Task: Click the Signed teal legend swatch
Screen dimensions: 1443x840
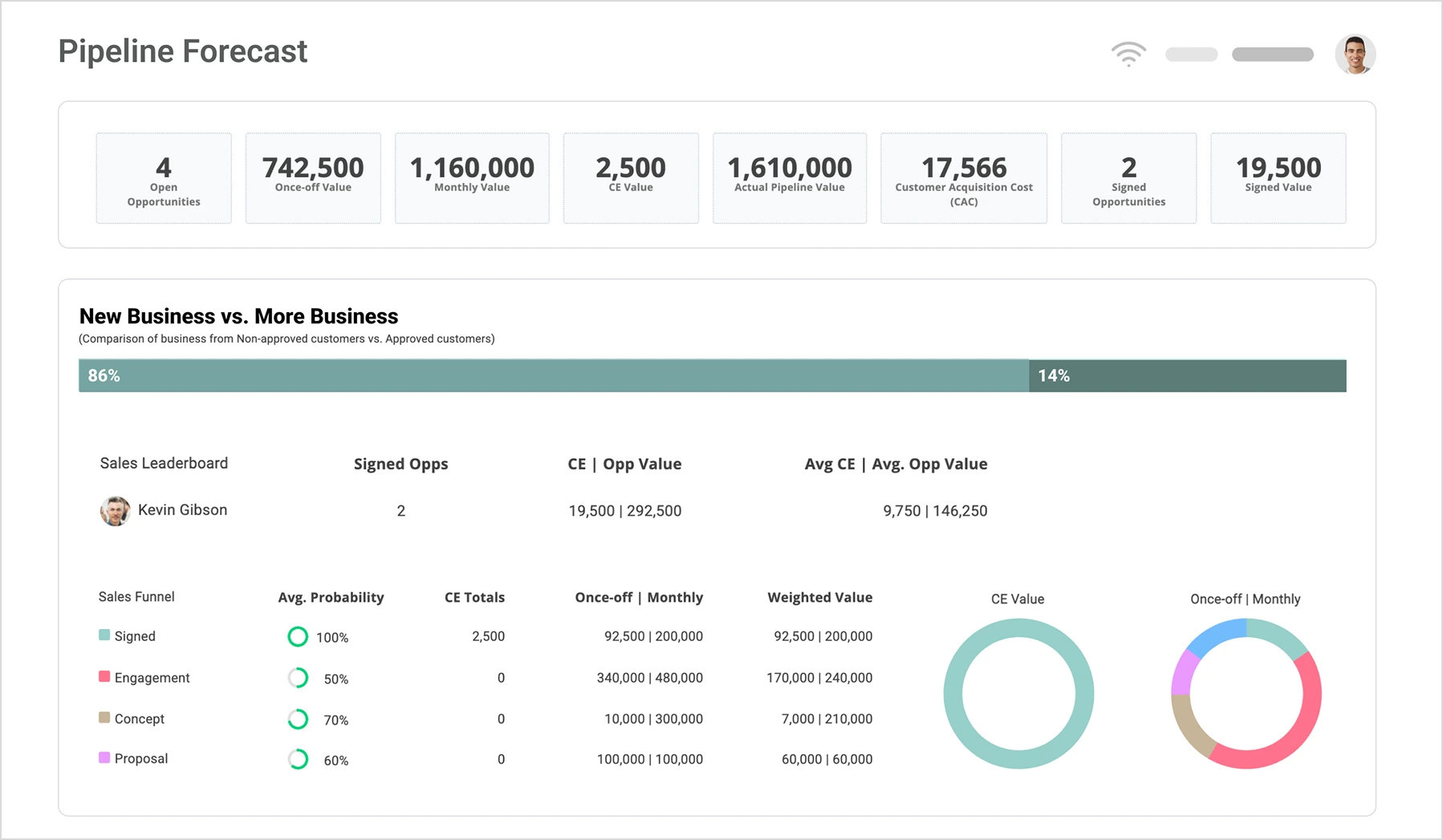Action: coord(104,635)
